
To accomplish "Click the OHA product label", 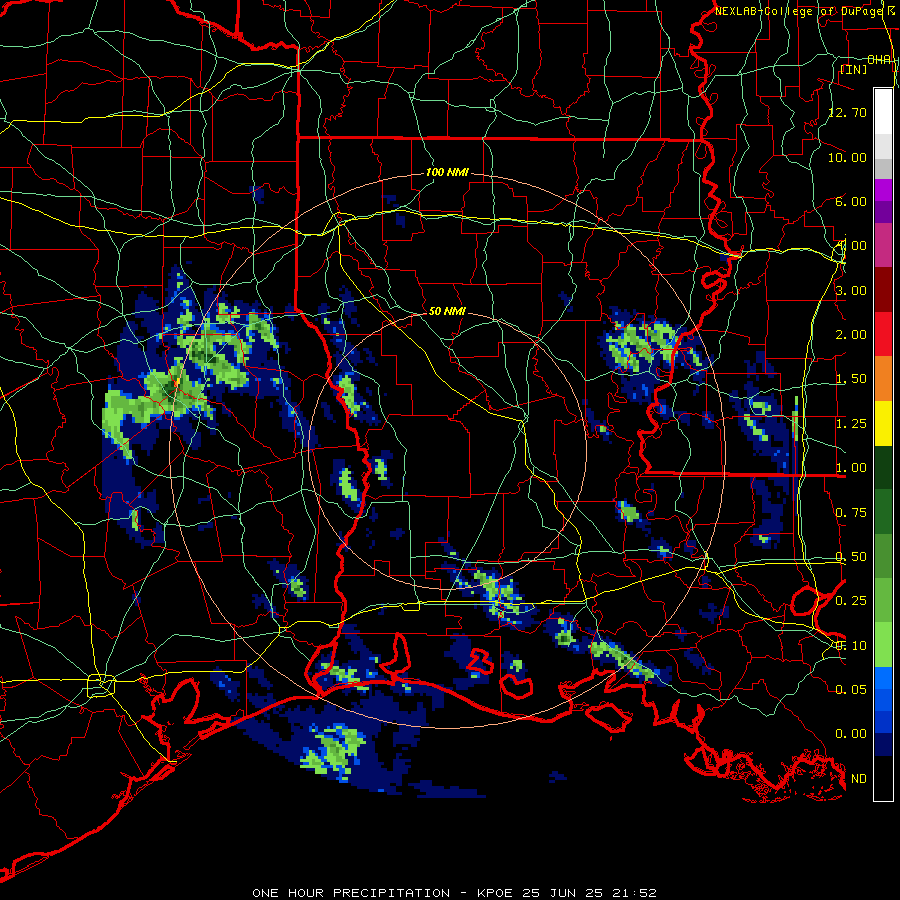I will [879, 60].
